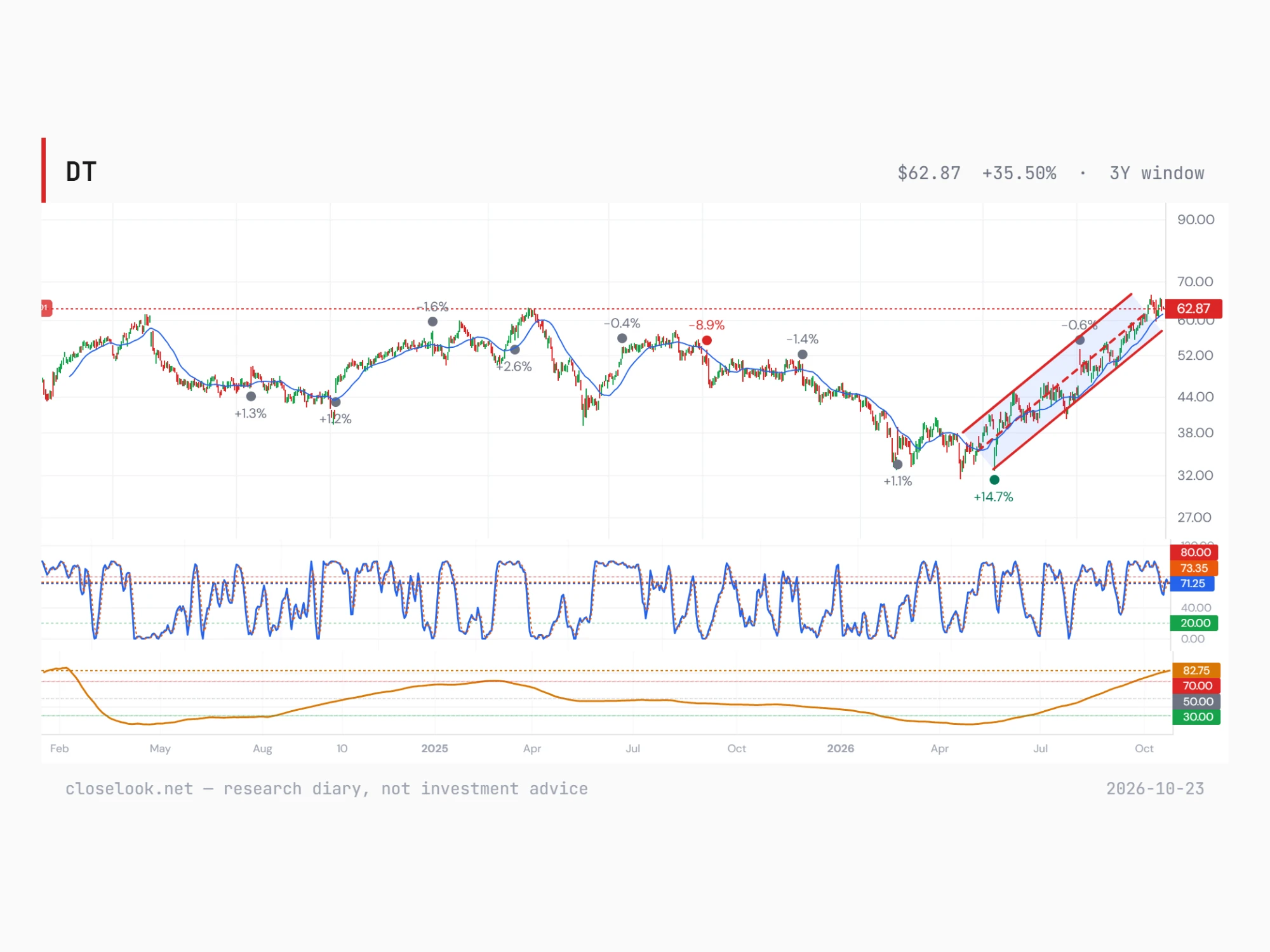
Task: Click the -0.6% marker dot in channel
Action: tap(1079, 341)
